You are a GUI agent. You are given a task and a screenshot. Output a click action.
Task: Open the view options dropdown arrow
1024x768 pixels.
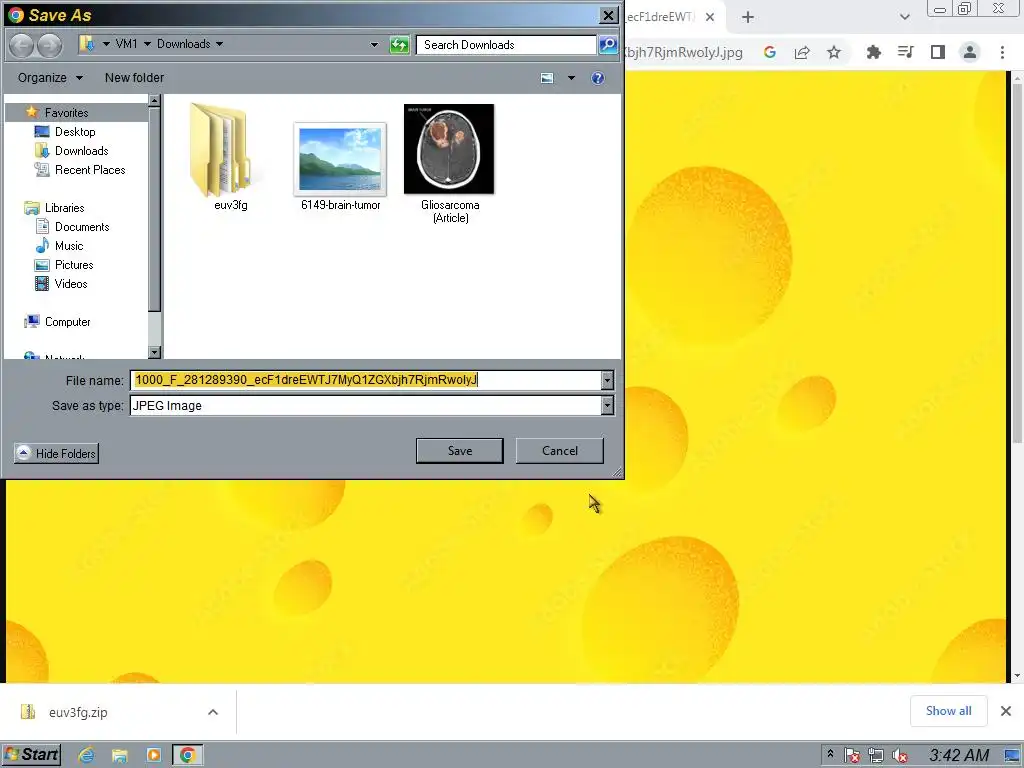tap(571, 78)
